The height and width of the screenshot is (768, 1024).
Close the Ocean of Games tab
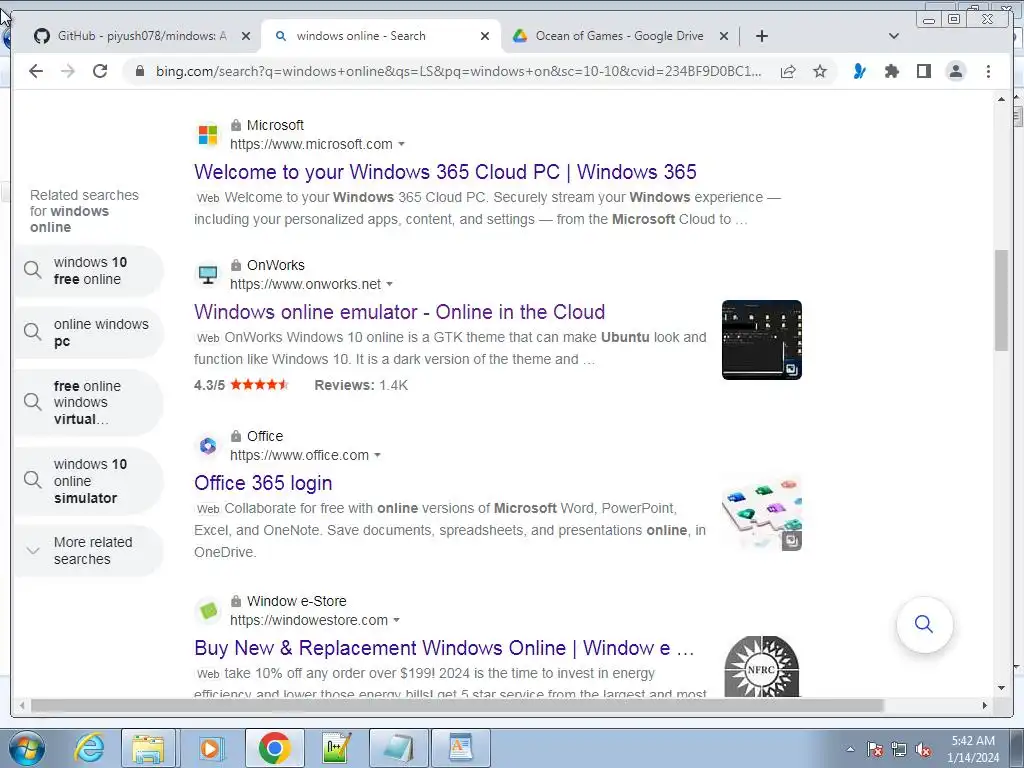724,36
